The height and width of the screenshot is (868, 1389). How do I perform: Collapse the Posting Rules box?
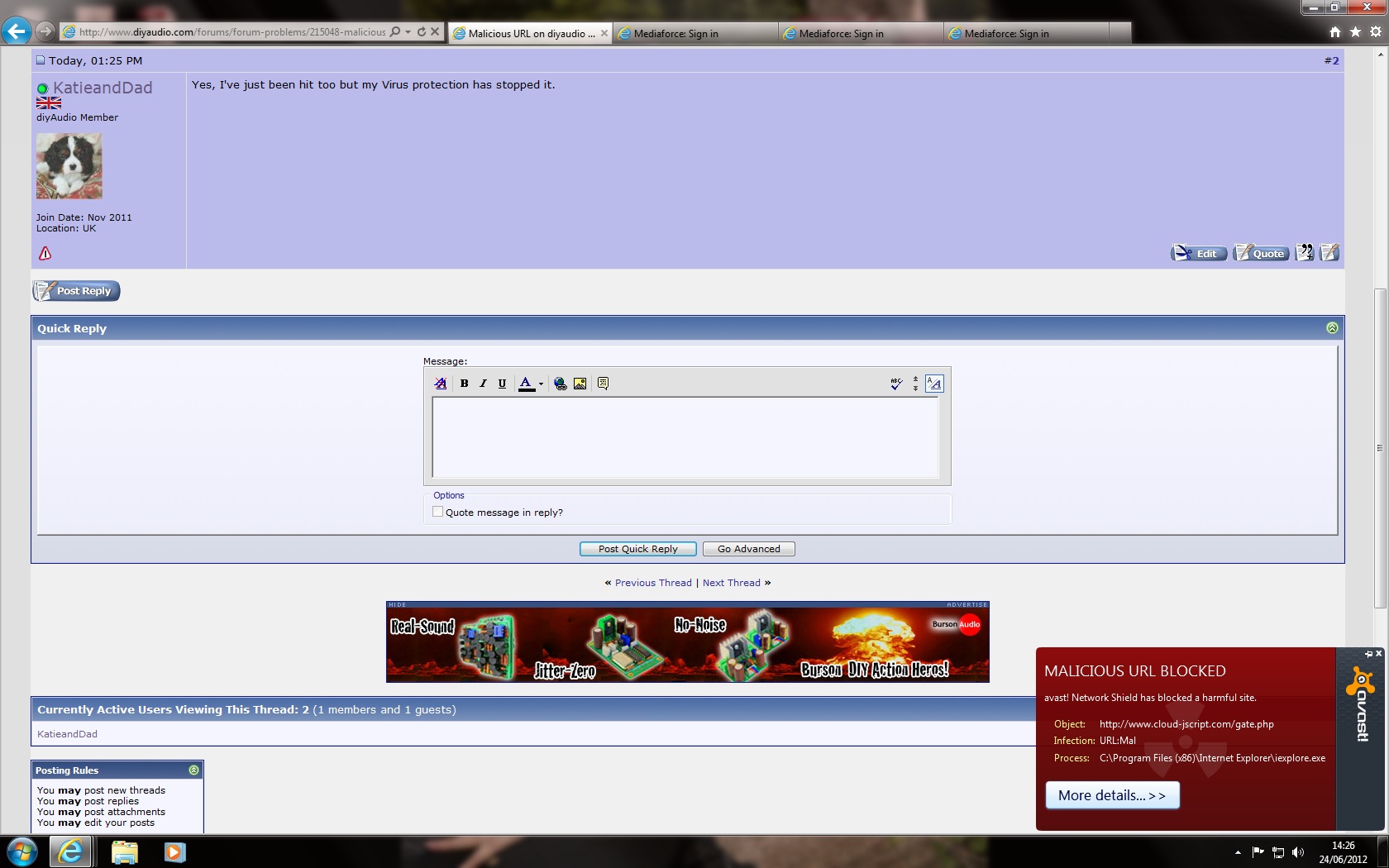click(x=193, y=770)
